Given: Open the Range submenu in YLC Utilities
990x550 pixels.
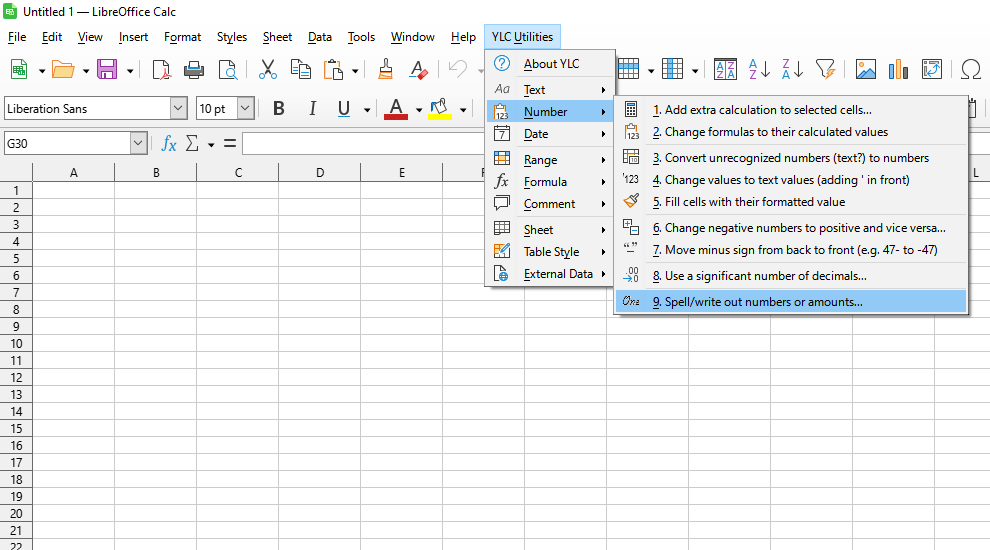Looking at the screenshot, I should tap(540, 160).
